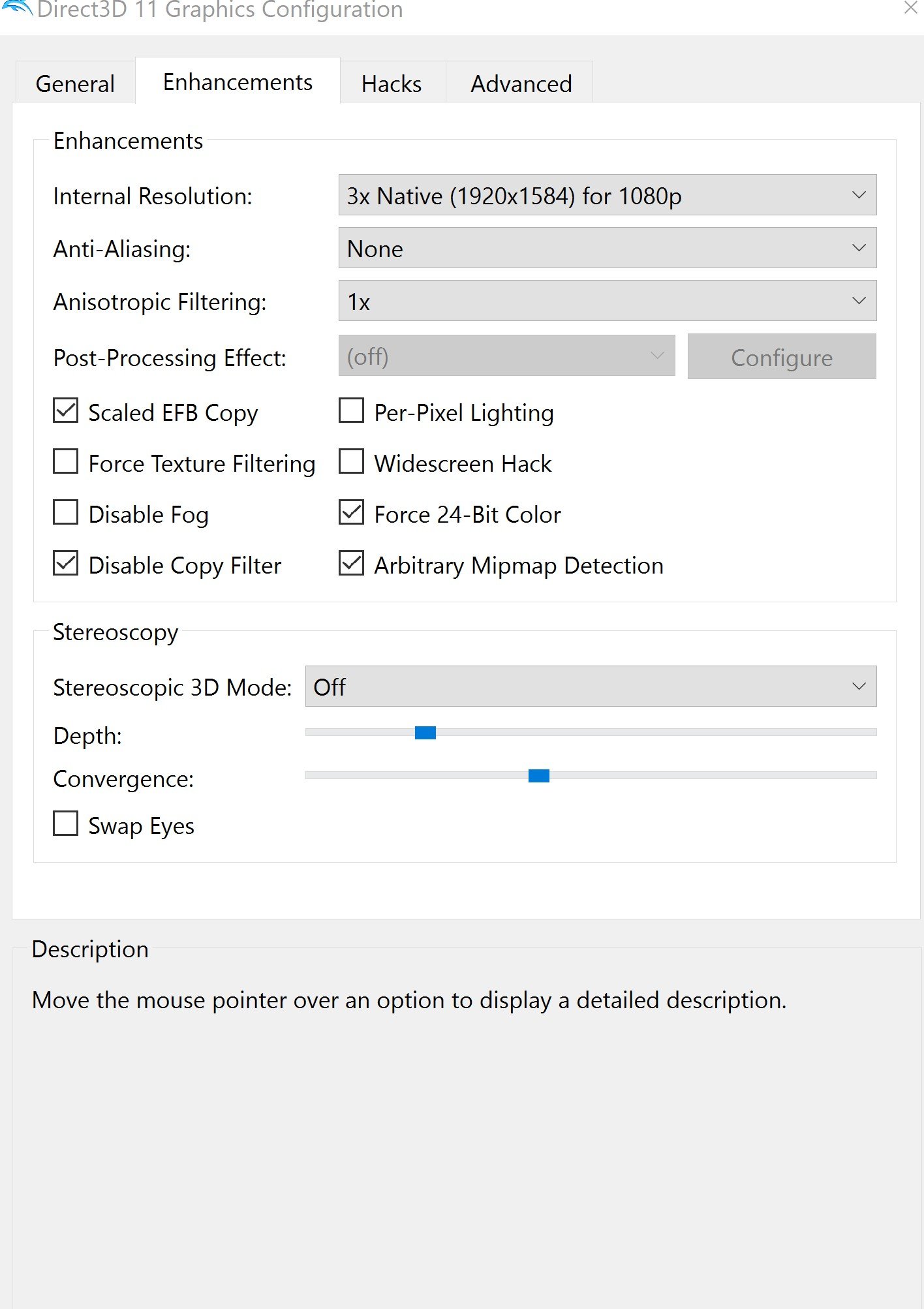Click the Depth slider handle
The width and height of the screenshot is (924, 1309).
pyautogui.click(x=425, y=733)
